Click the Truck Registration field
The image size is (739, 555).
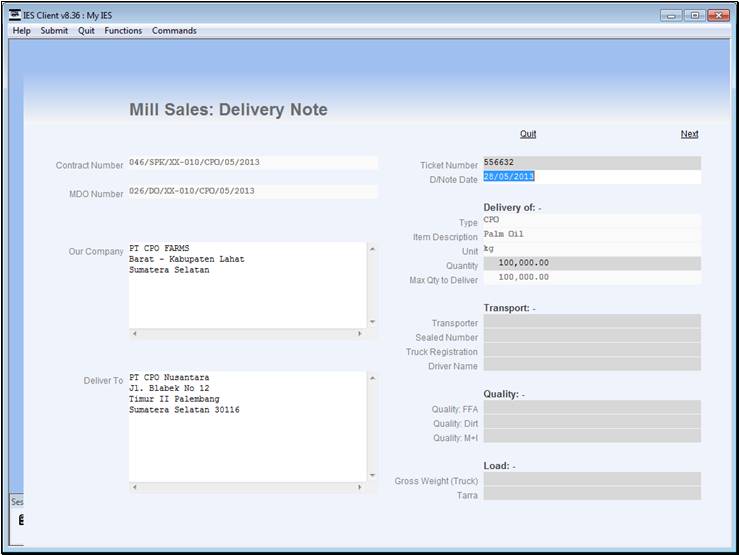tap(592, 350)
